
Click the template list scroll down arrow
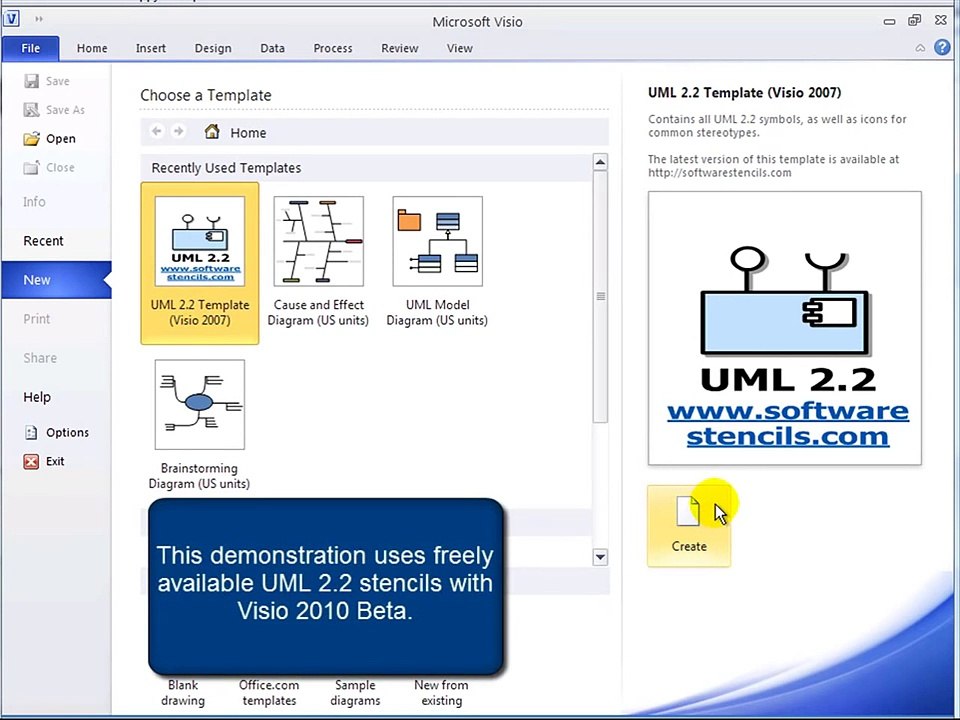pos(600,557)
